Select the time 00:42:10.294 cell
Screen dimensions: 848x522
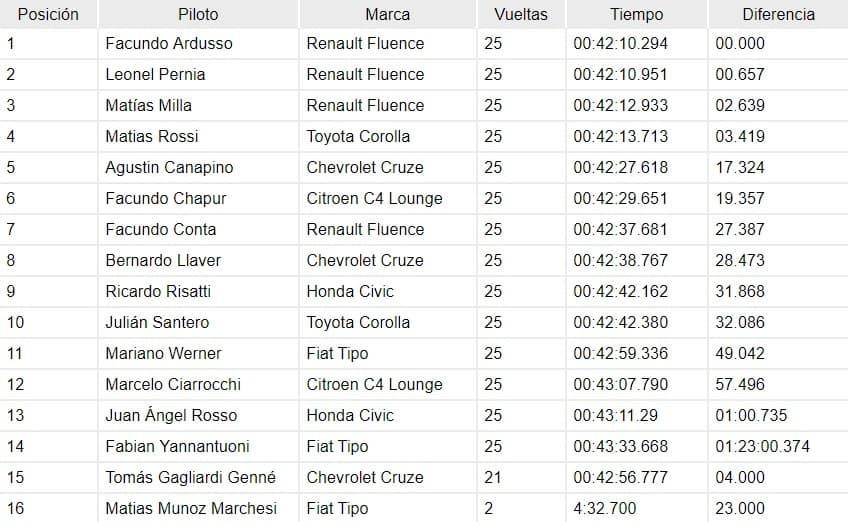coord(637,43)
